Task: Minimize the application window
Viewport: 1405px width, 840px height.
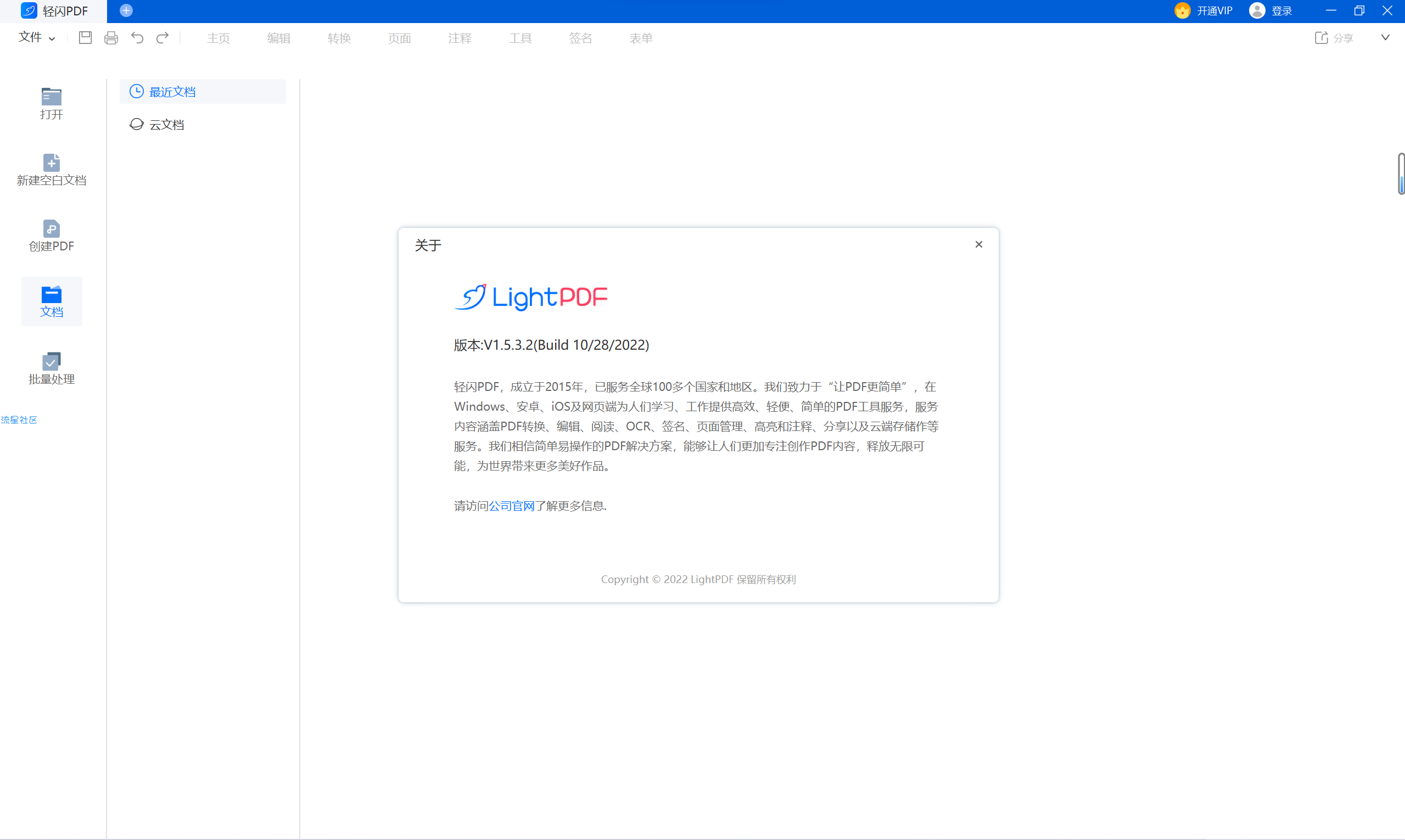Action: (x=1331, y=11)
